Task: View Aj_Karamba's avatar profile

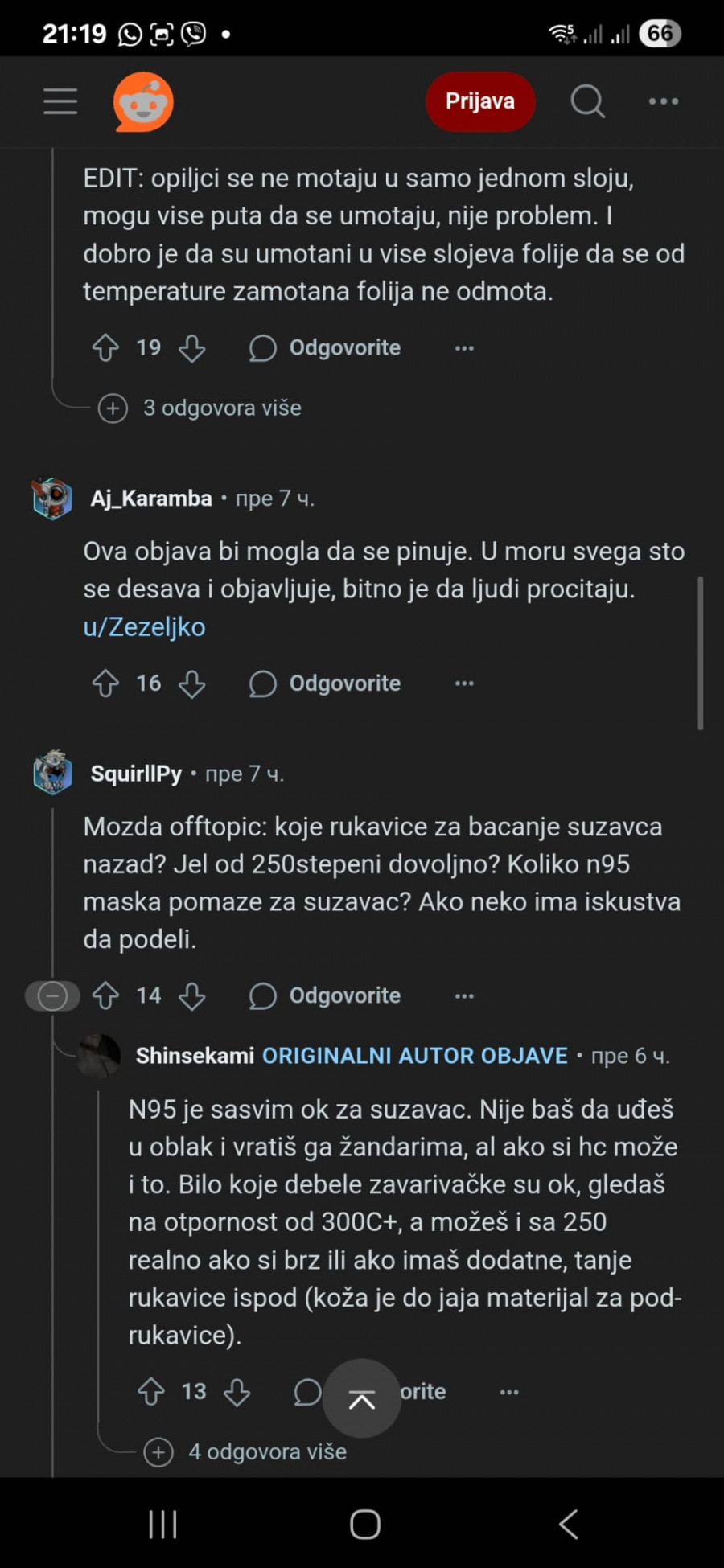Action: (x=52, y=499)
